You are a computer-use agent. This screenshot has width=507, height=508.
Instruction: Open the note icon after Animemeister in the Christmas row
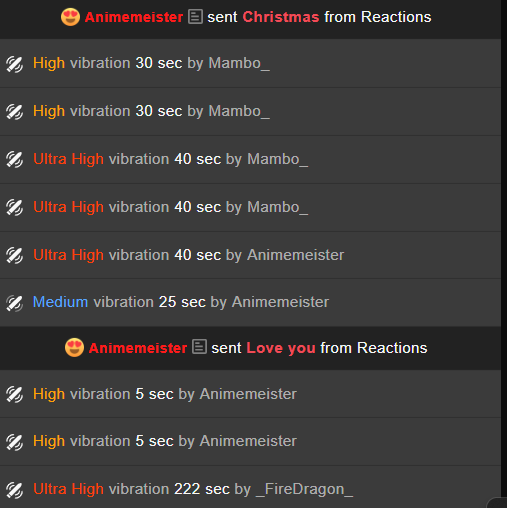pos(195,17)
